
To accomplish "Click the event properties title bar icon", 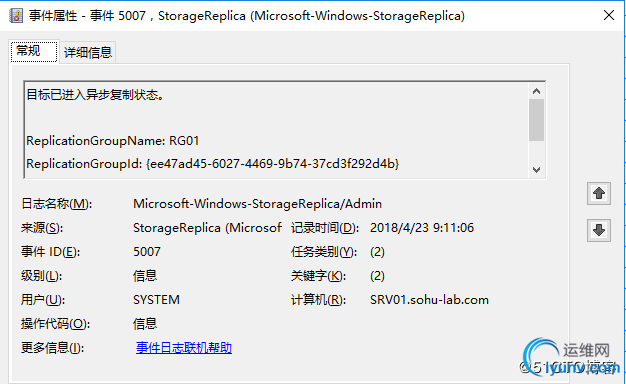I will coord(16,16).
